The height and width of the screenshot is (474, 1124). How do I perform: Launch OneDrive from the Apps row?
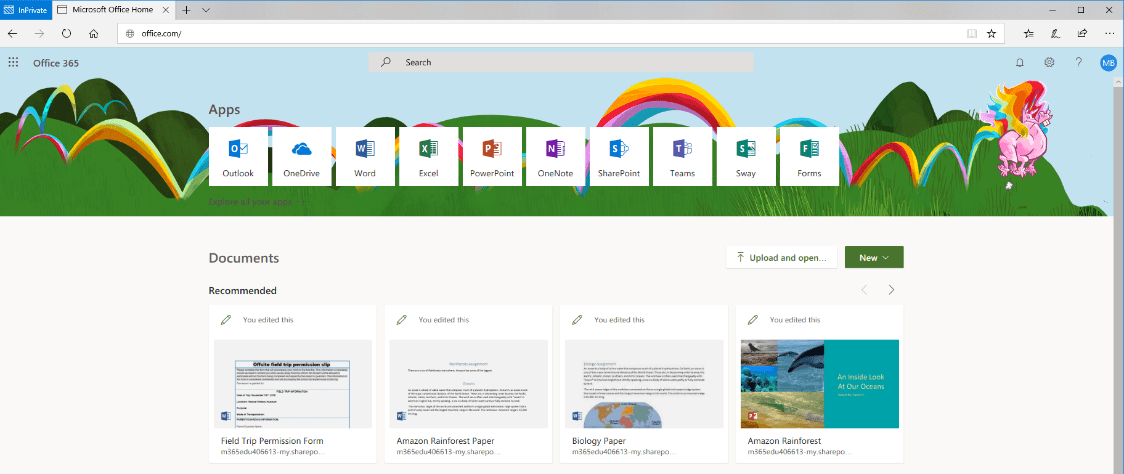[301, 156]
